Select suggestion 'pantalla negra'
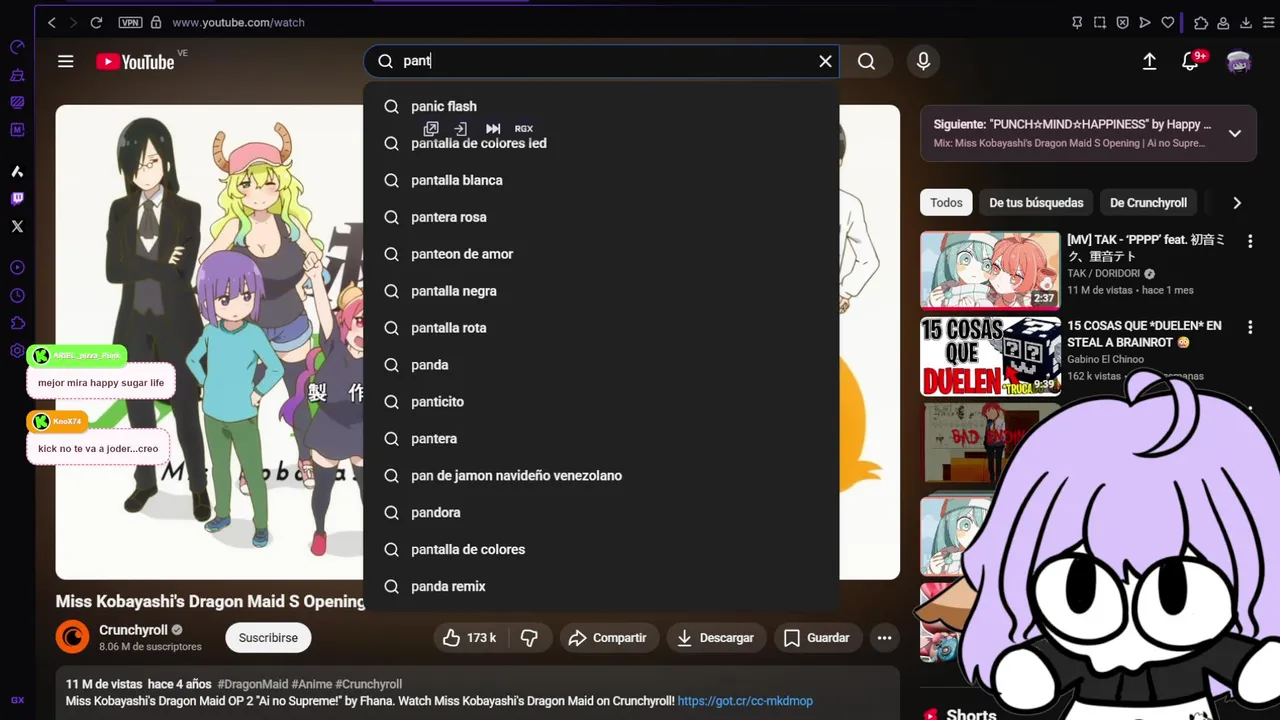The height and width of the screenshot is (720, 1280). 601,291
